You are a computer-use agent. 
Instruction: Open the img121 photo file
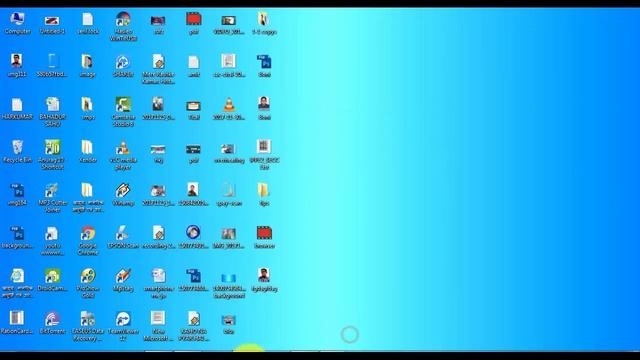click(17, 66)
